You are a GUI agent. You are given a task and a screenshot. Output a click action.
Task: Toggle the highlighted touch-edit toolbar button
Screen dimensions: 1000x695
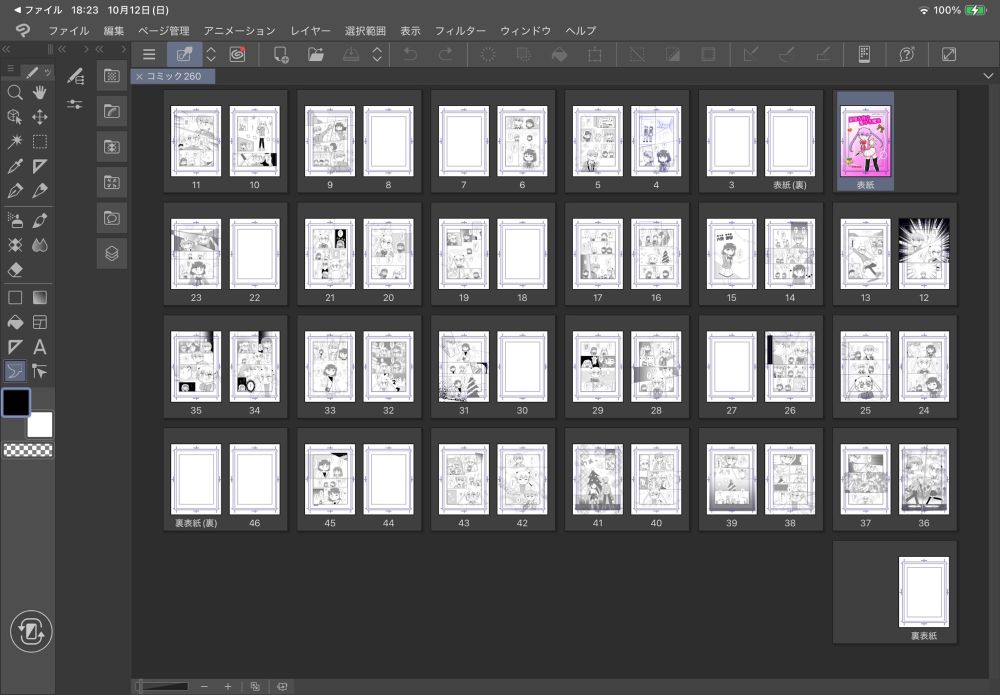tap(184, 54)
